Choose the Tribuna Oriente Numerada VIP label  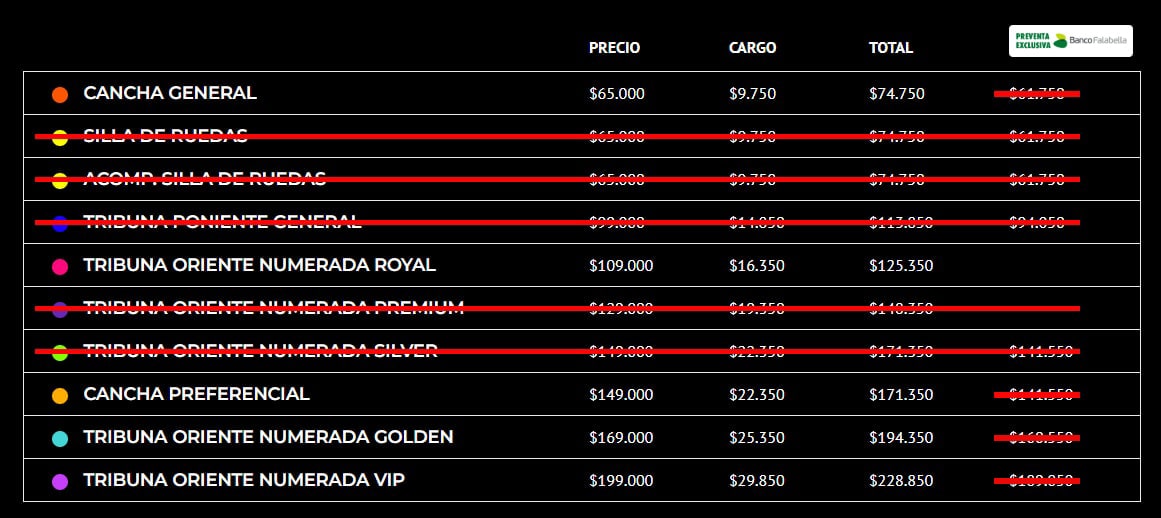244,480
